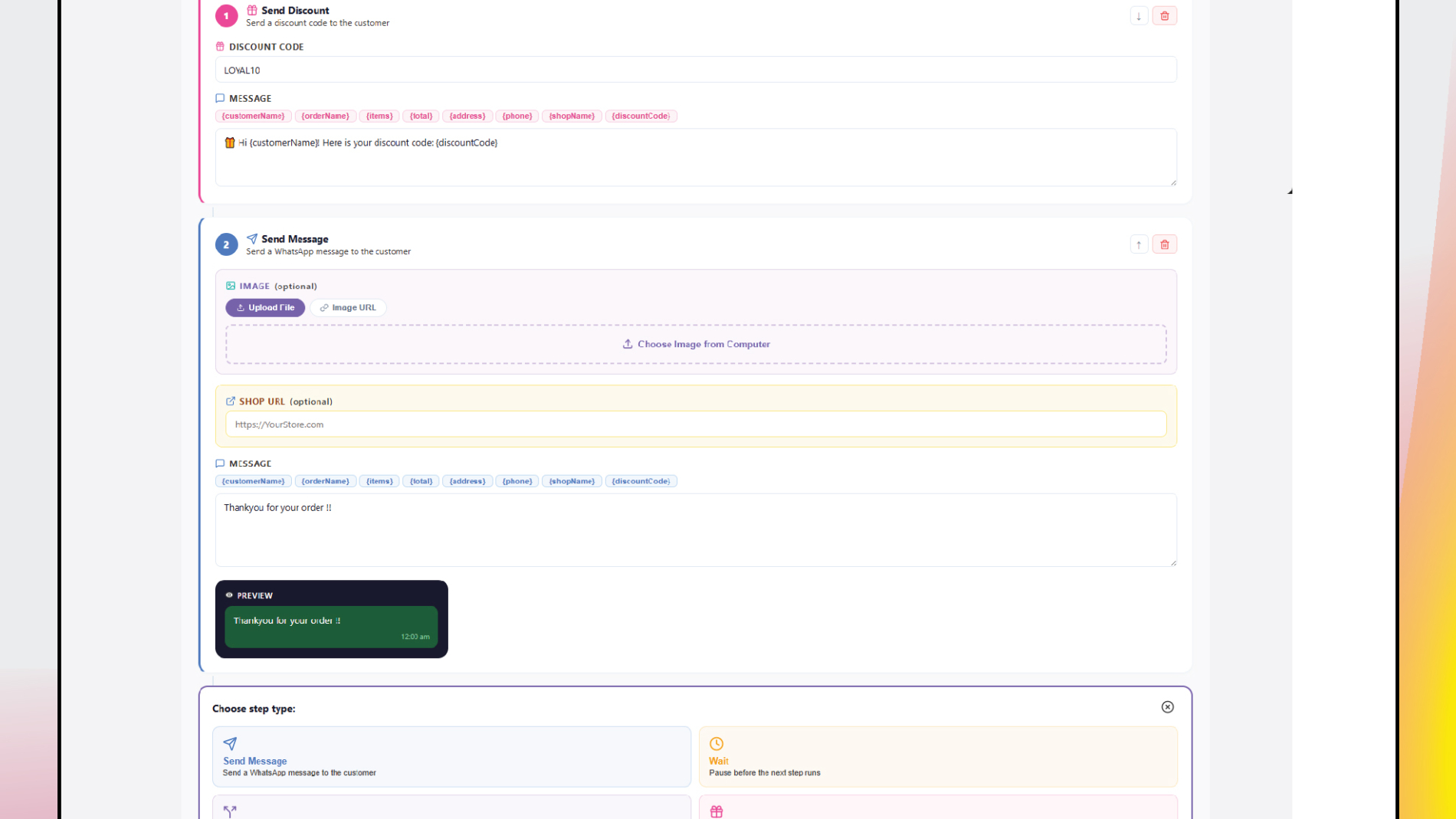Click the step 2 paper plane icon
Screen dimensions: 1456x819
point(252,238)
